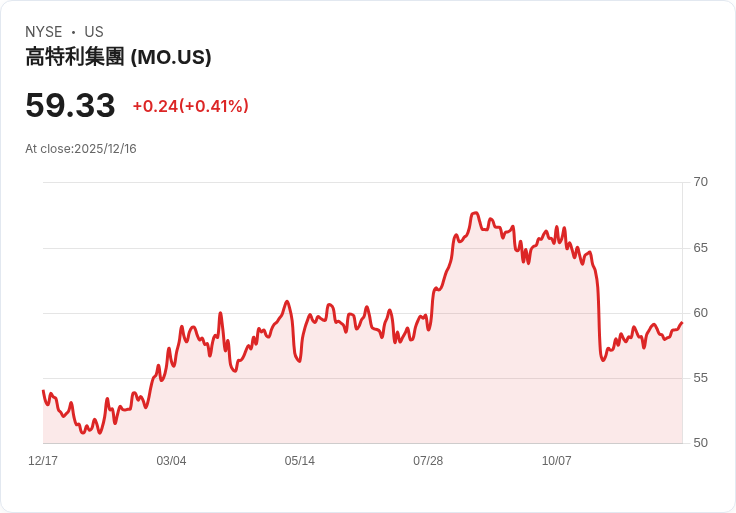Click the 高特利集團 (MO.US) stock title
The image size is (736, 513).
118,57
